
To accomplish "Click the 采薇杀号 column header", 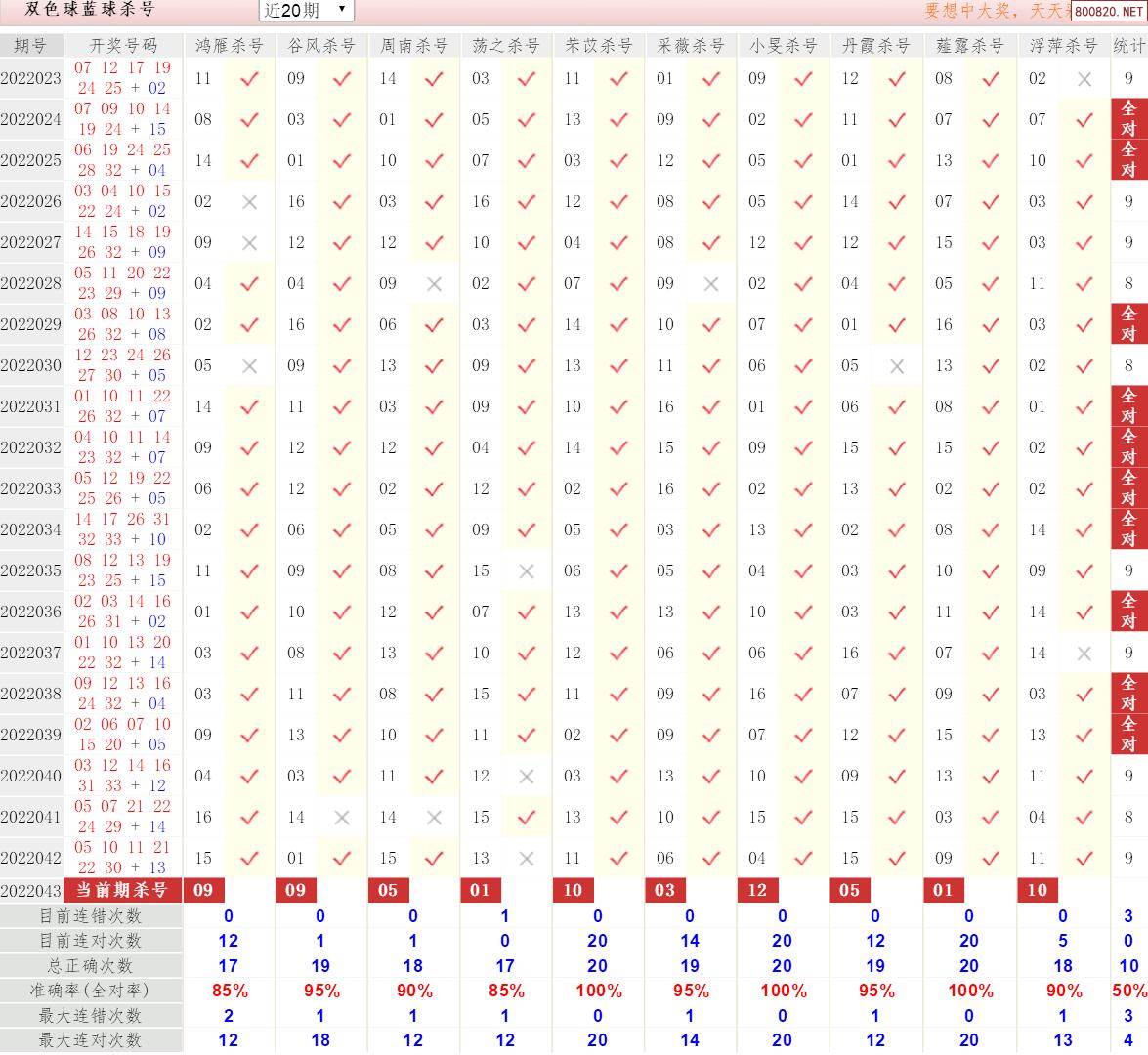I will (x=691, y=45).
